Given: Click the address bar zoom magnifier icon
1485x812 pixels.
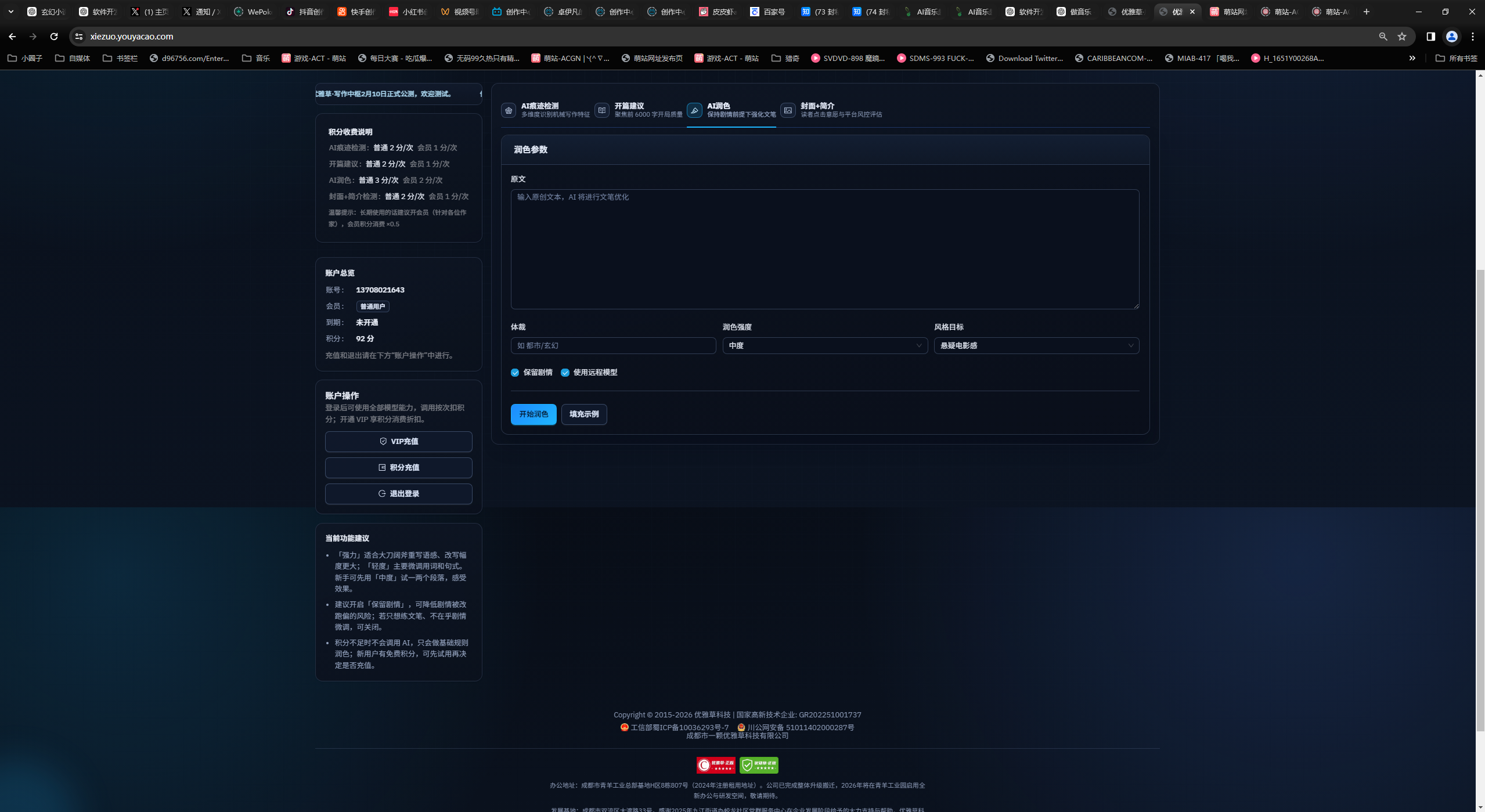Looking at the screenshot, I should pyautogui.click(x=1383, y=37).
